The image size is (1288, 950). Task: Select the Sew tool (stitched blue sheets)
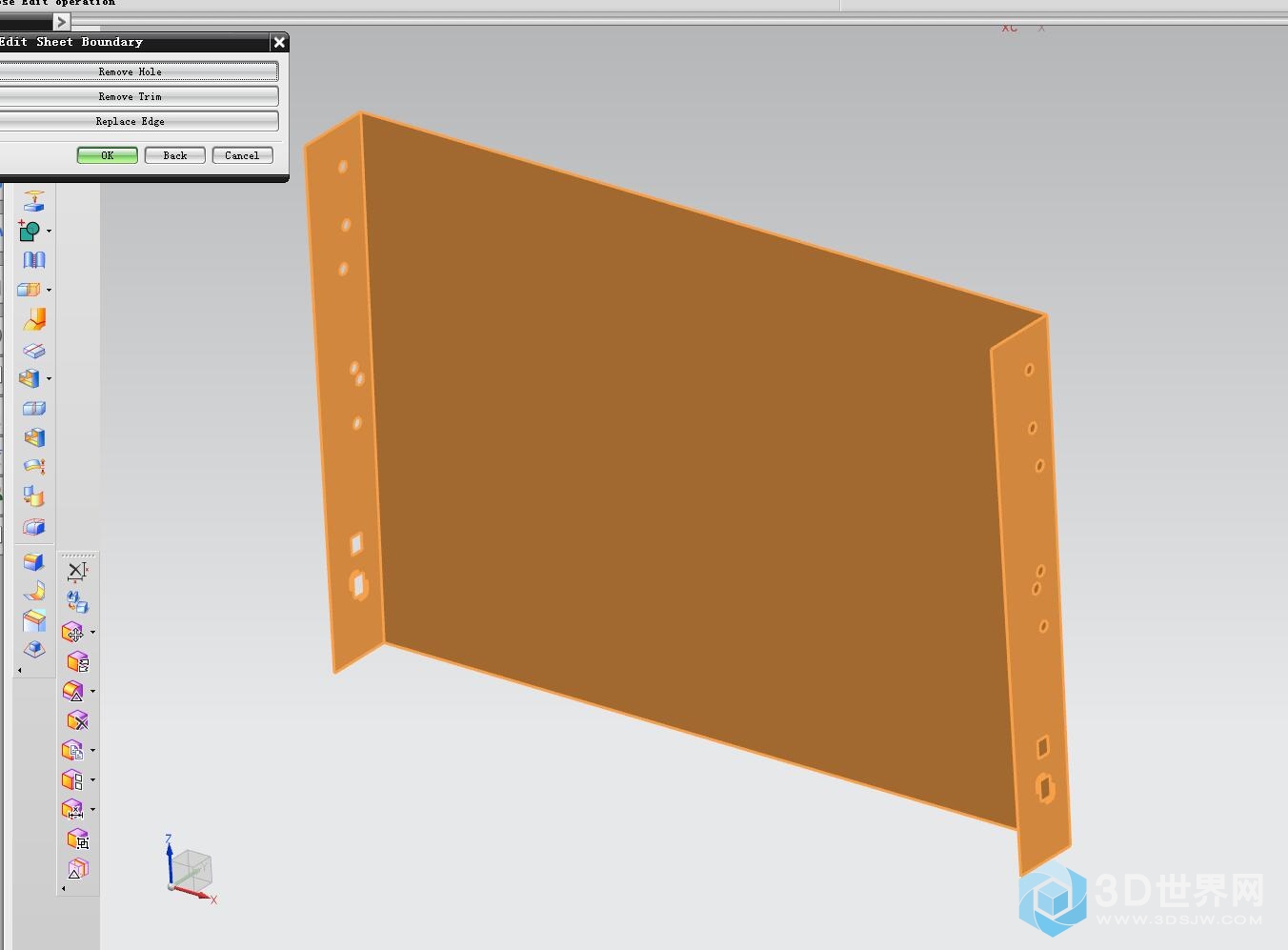34,260
